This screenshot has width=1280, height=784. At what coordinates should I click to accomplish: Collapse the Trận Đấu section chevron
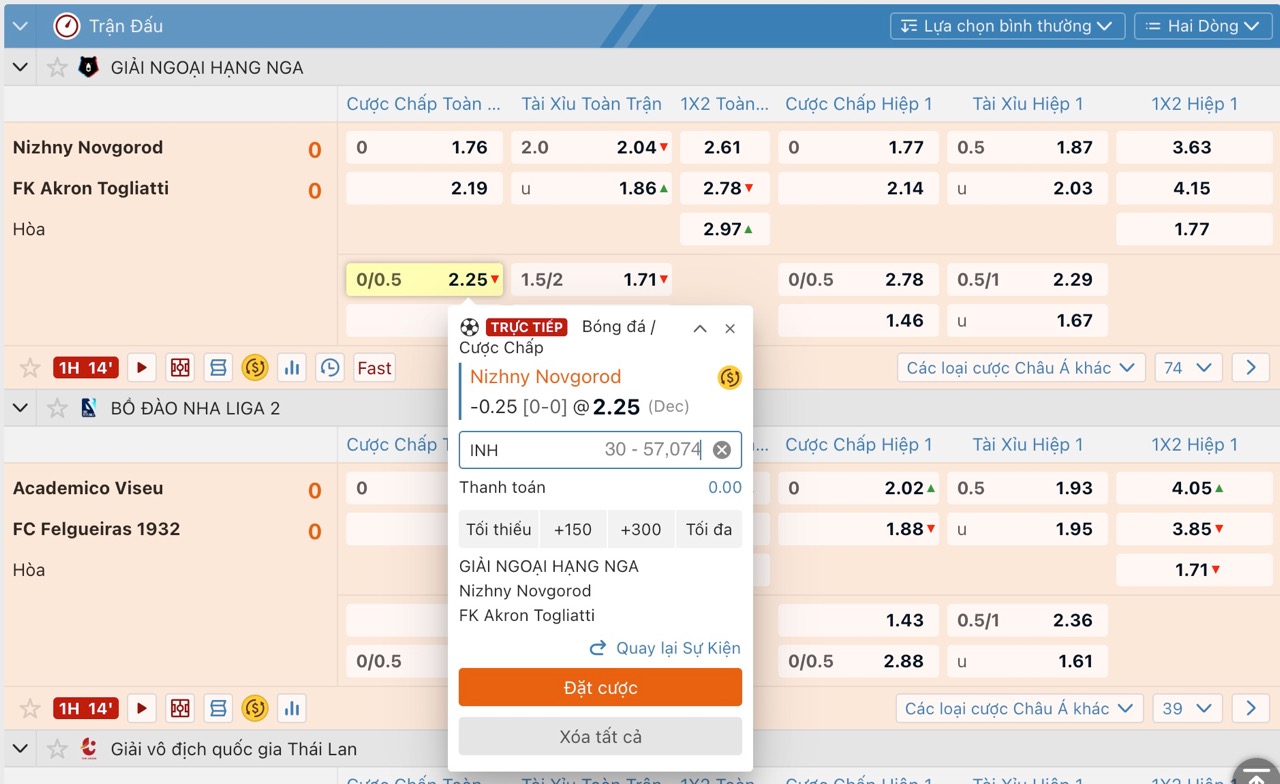click(x=20, y=26)
